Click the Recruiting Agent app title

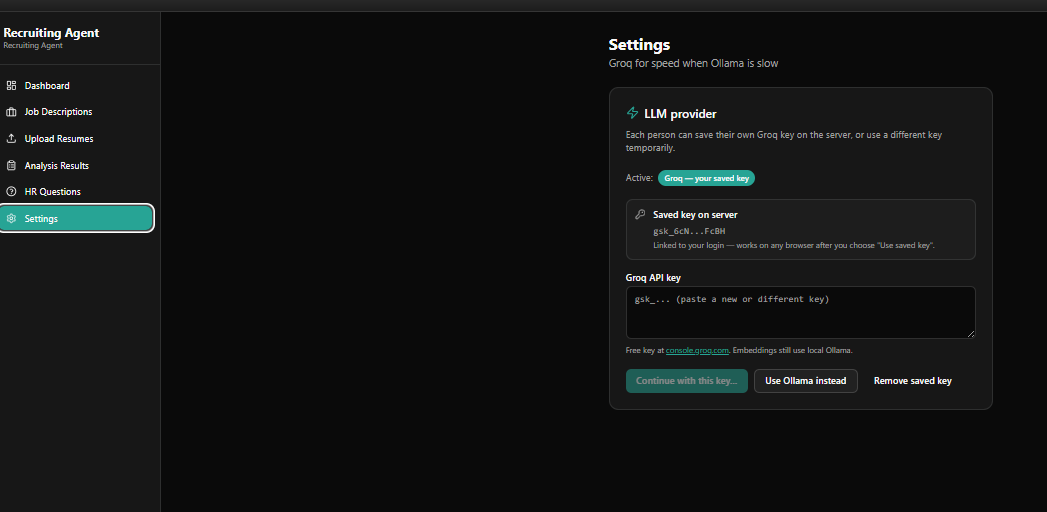point(51,33)
